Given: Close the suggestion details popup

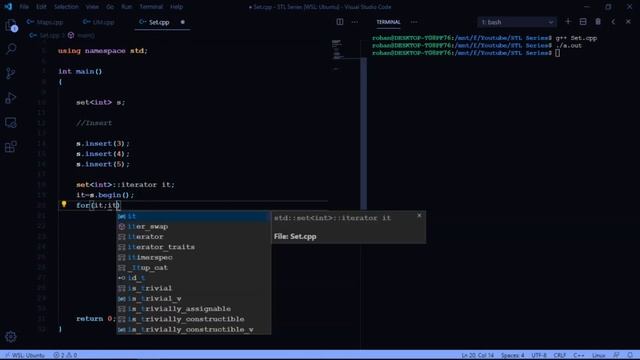Looking at the screenshot, I should coord(419,216).
